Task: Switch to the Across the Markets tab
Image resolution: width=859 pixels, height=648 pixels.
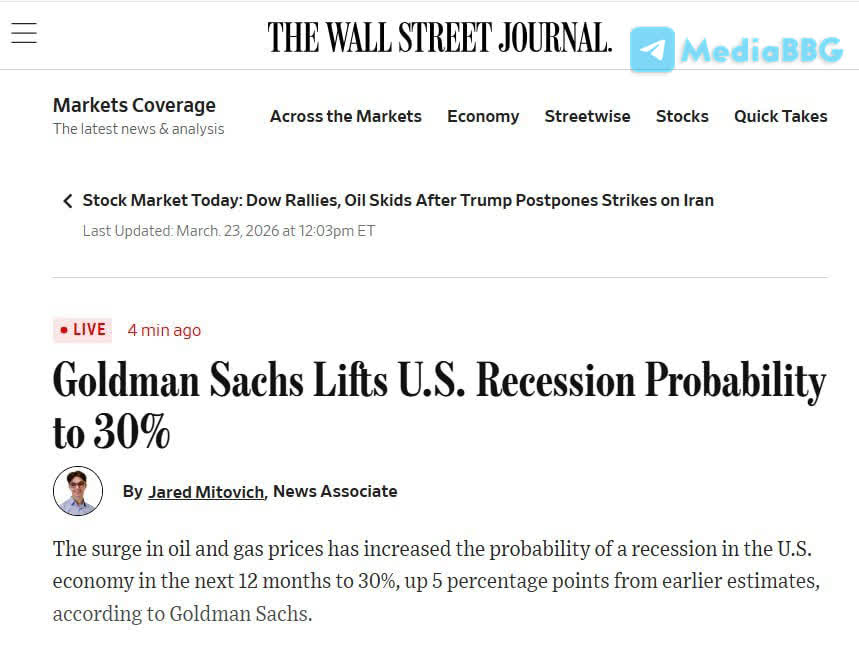Action: point(345,116)
